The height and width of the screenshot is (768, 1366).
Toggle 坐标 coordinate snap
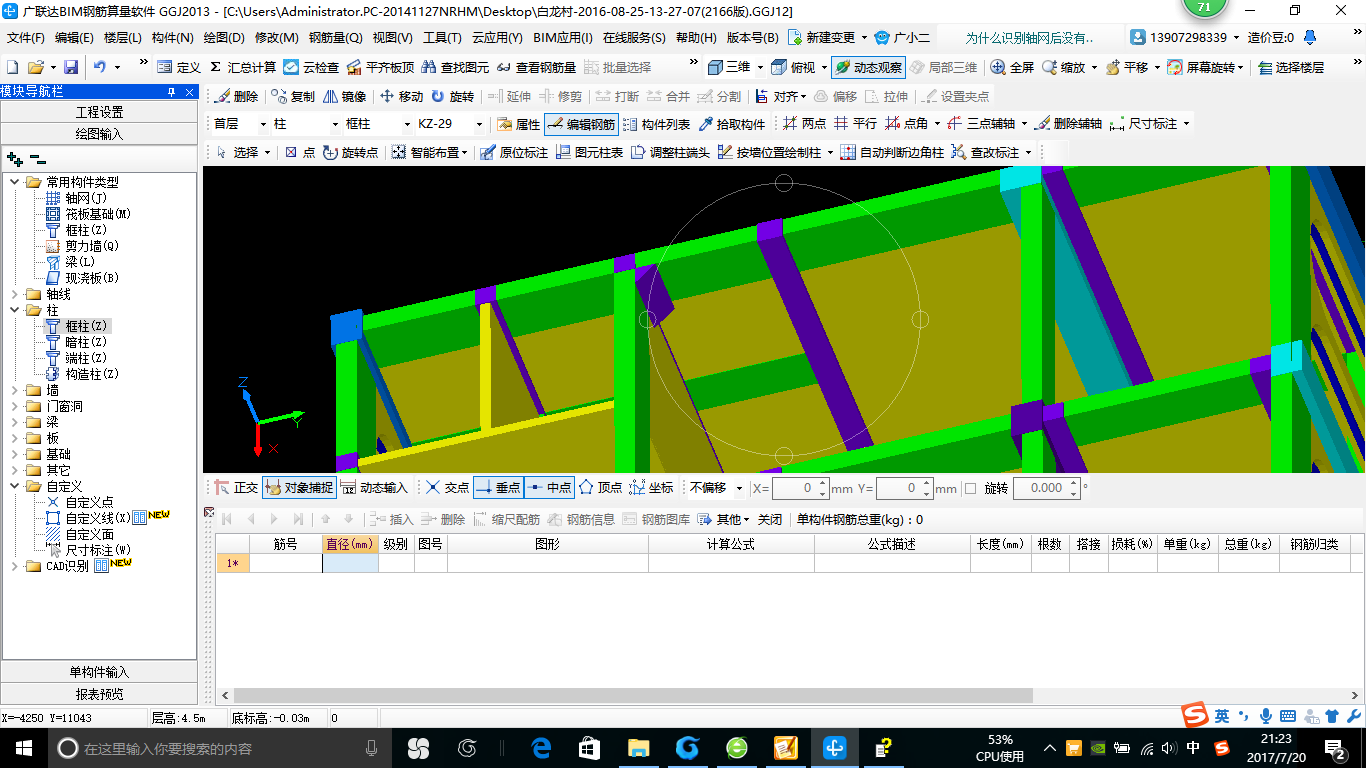[651, 487]
